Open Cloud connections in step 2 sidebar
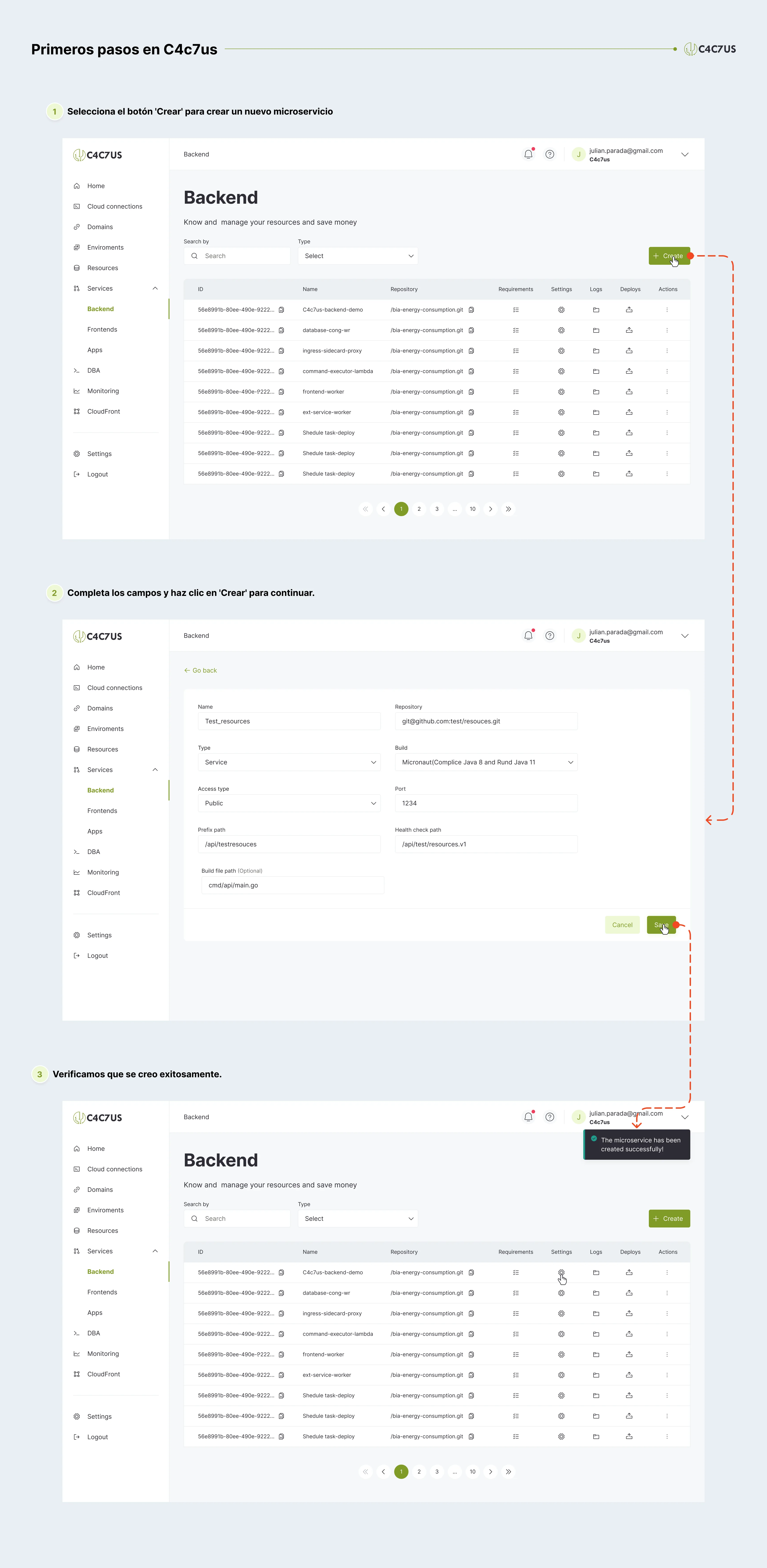This screenshot has height=1568, width=767. [x=115, y=688]
